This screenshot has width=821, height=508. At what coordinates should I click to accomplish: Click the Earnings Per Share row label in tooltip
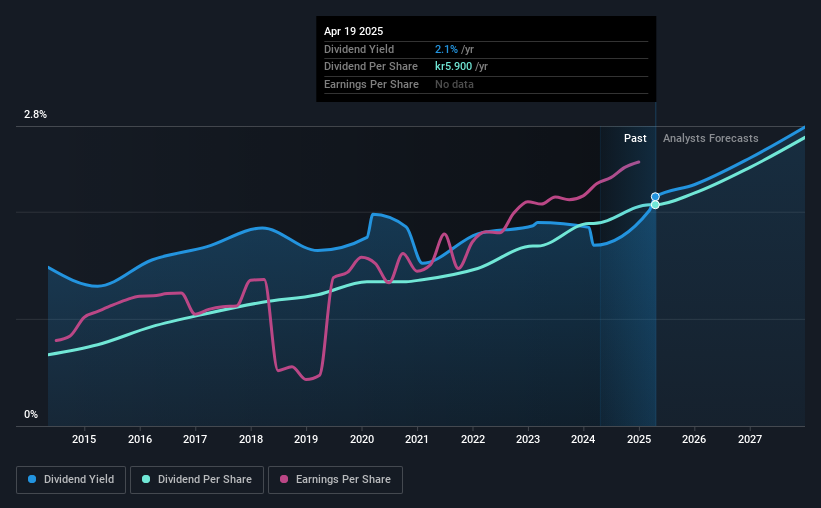tap(371, 84)
